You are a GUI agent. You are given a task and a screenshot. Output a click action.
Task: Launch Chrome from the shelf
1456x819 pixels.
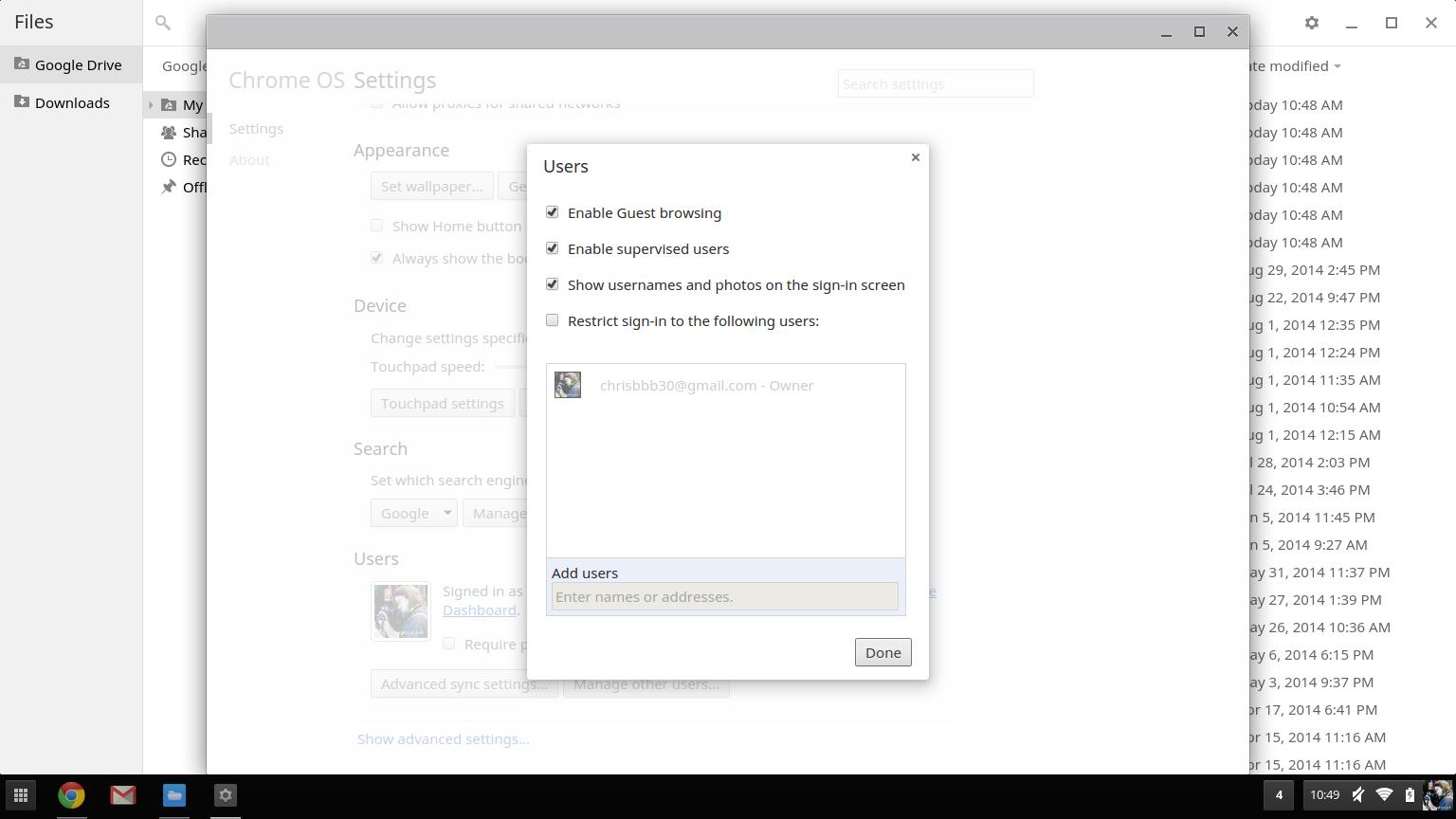coord(71,795)
